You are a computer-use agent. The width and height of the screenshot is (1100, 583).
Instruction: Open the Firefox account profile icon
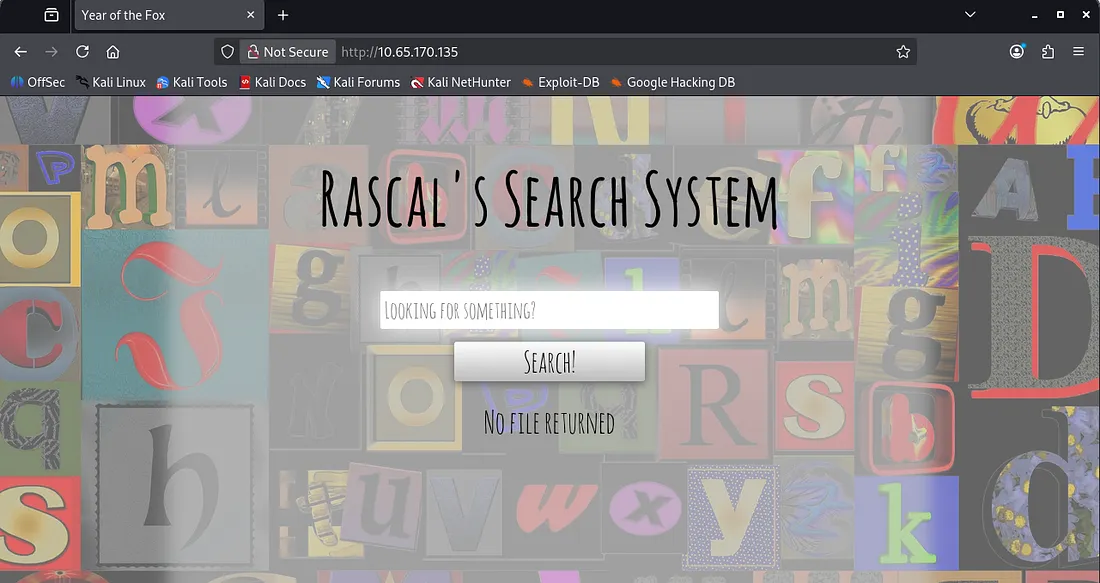1017,52
